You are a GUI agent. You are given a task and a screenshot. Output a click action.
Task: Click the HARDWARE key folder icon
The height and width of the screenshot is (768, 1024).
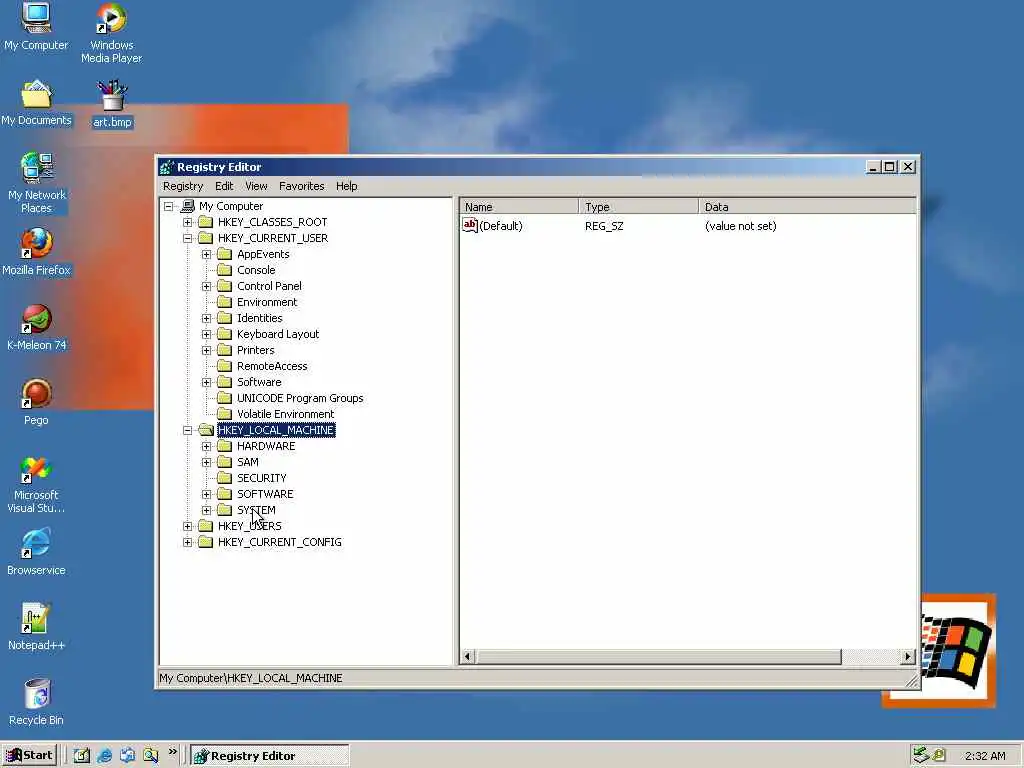click(225, 446)
